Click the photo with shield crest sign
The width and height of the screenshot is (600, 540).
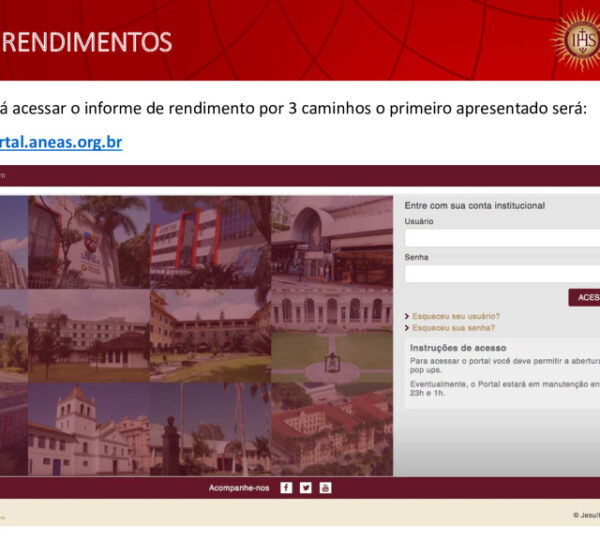(88, 242)
